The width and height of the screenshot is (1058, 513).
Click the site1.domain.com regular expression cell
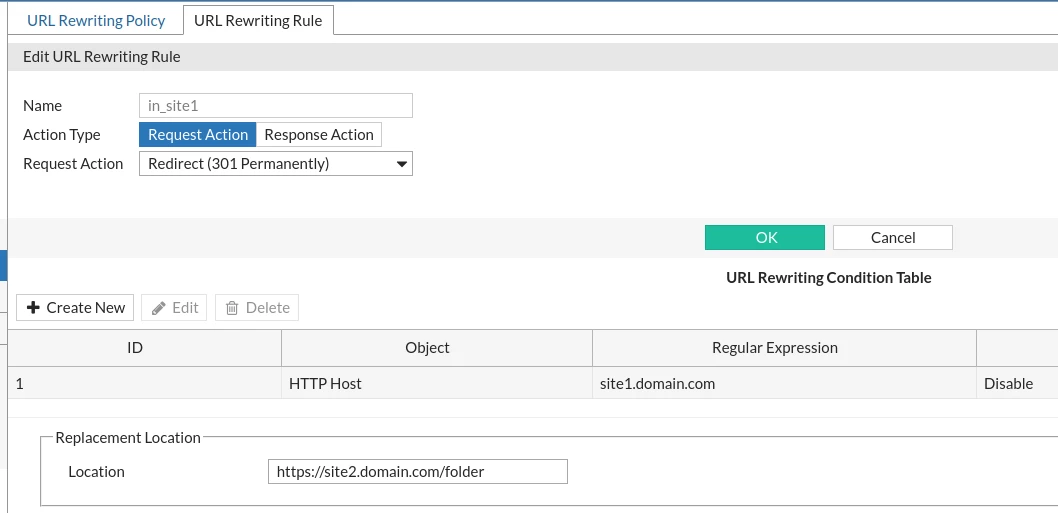(784, 383)
